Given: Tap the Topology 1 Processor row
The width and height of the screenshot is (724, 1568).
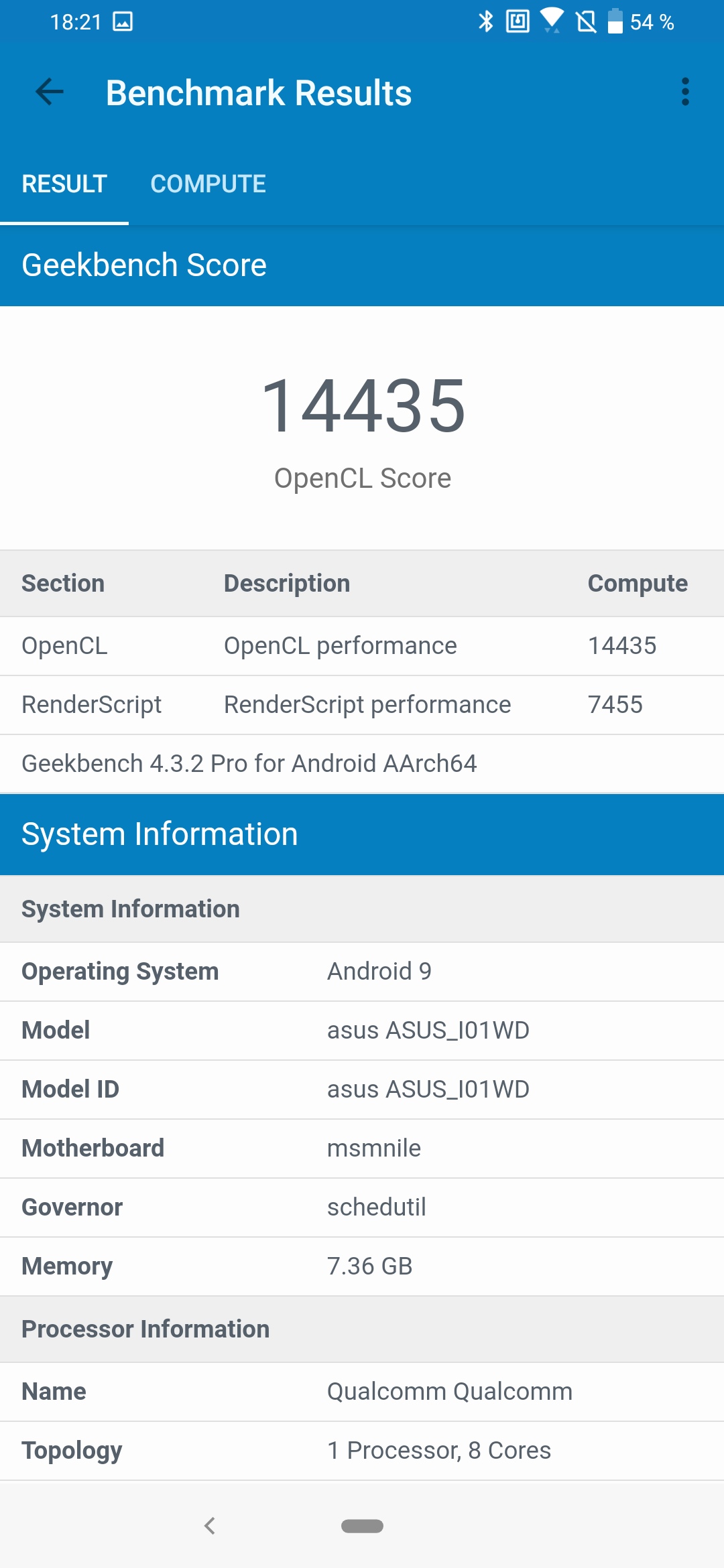Looking at the screenshot, I should pos(362,1451).
